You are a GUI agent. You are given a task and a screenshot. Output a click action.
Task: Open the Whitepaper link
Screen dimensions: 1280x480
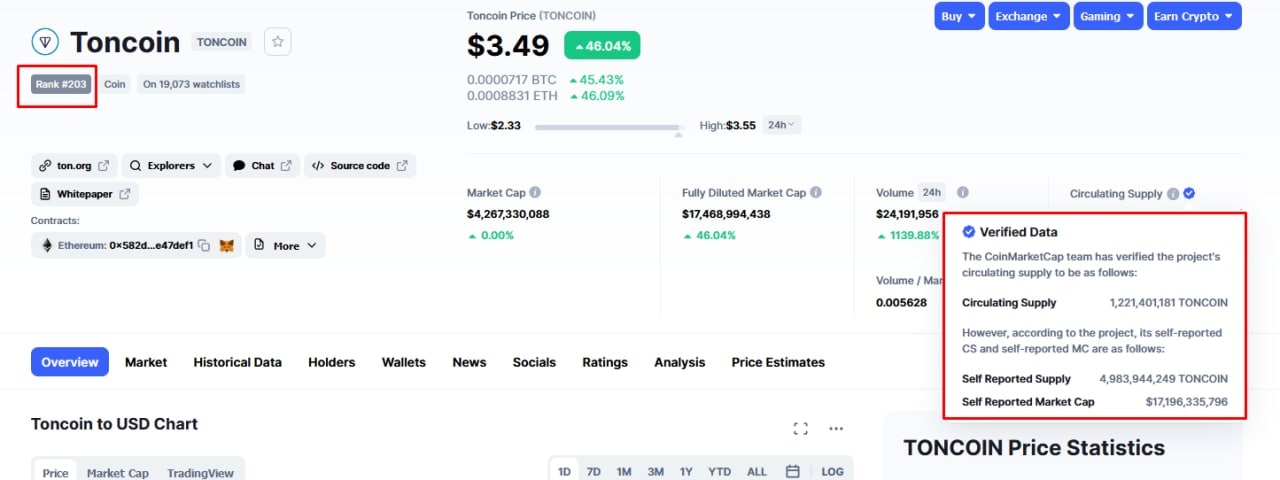(85, 194)
